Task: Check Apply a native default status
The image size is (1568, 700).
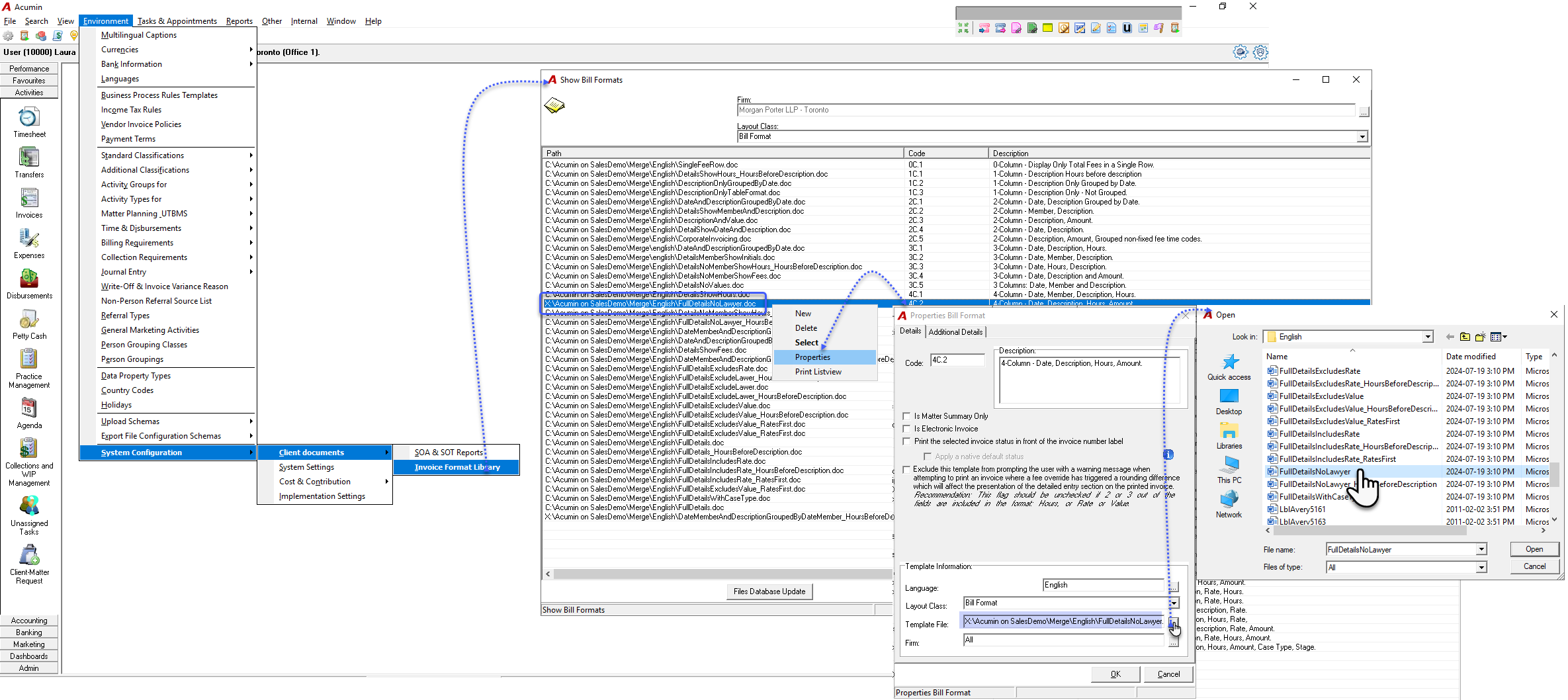Action: click(x=928, y=457)
